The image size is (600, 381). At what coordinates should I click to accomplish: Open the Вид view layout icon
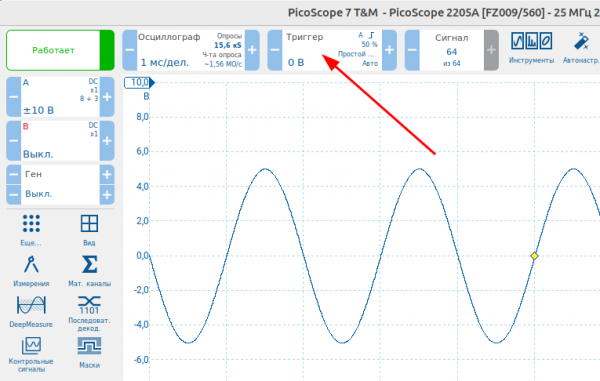click(x=90, y=230)
